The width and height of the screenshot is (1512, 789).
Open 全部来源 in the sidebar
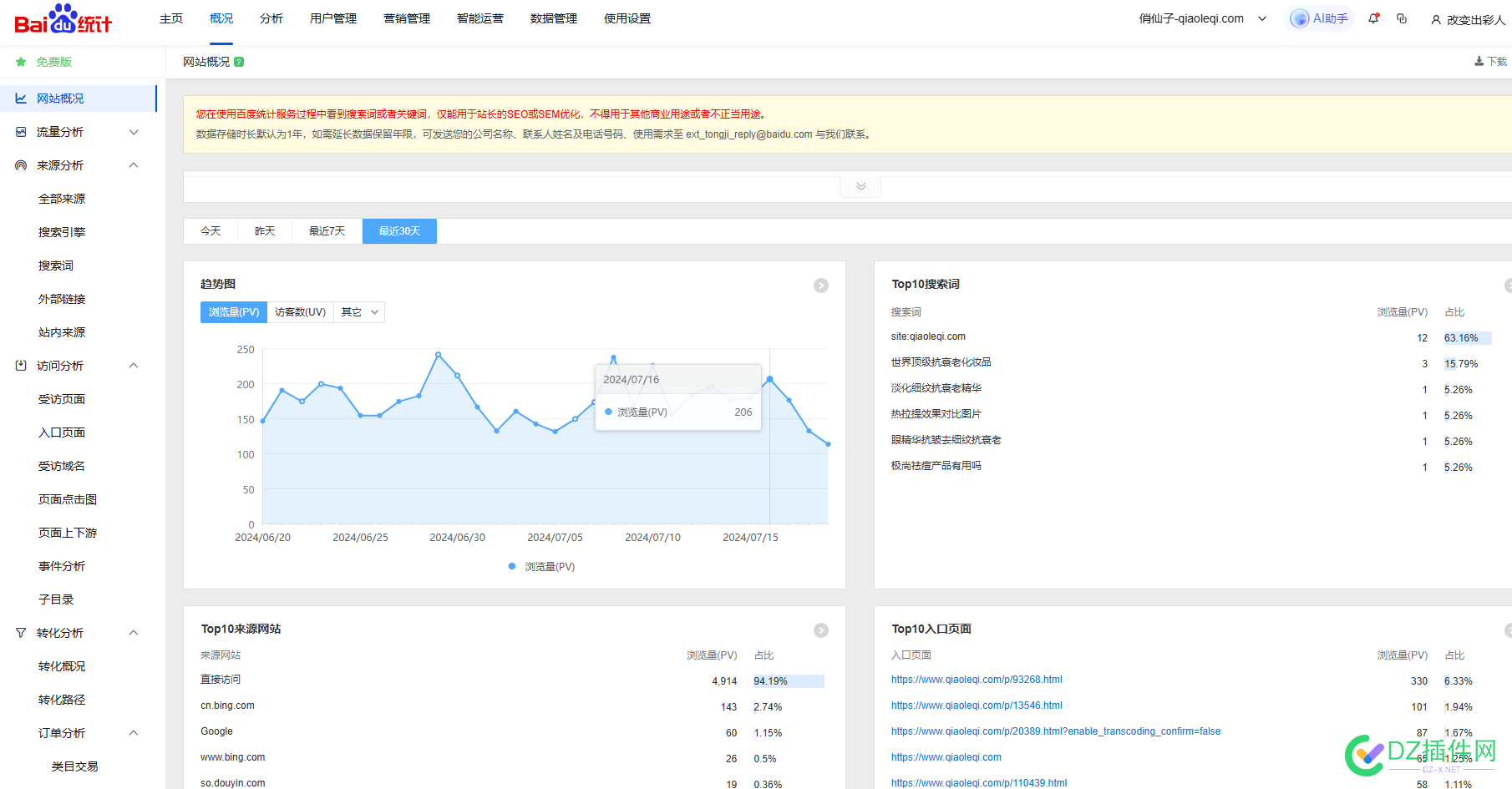pos(62,199)
